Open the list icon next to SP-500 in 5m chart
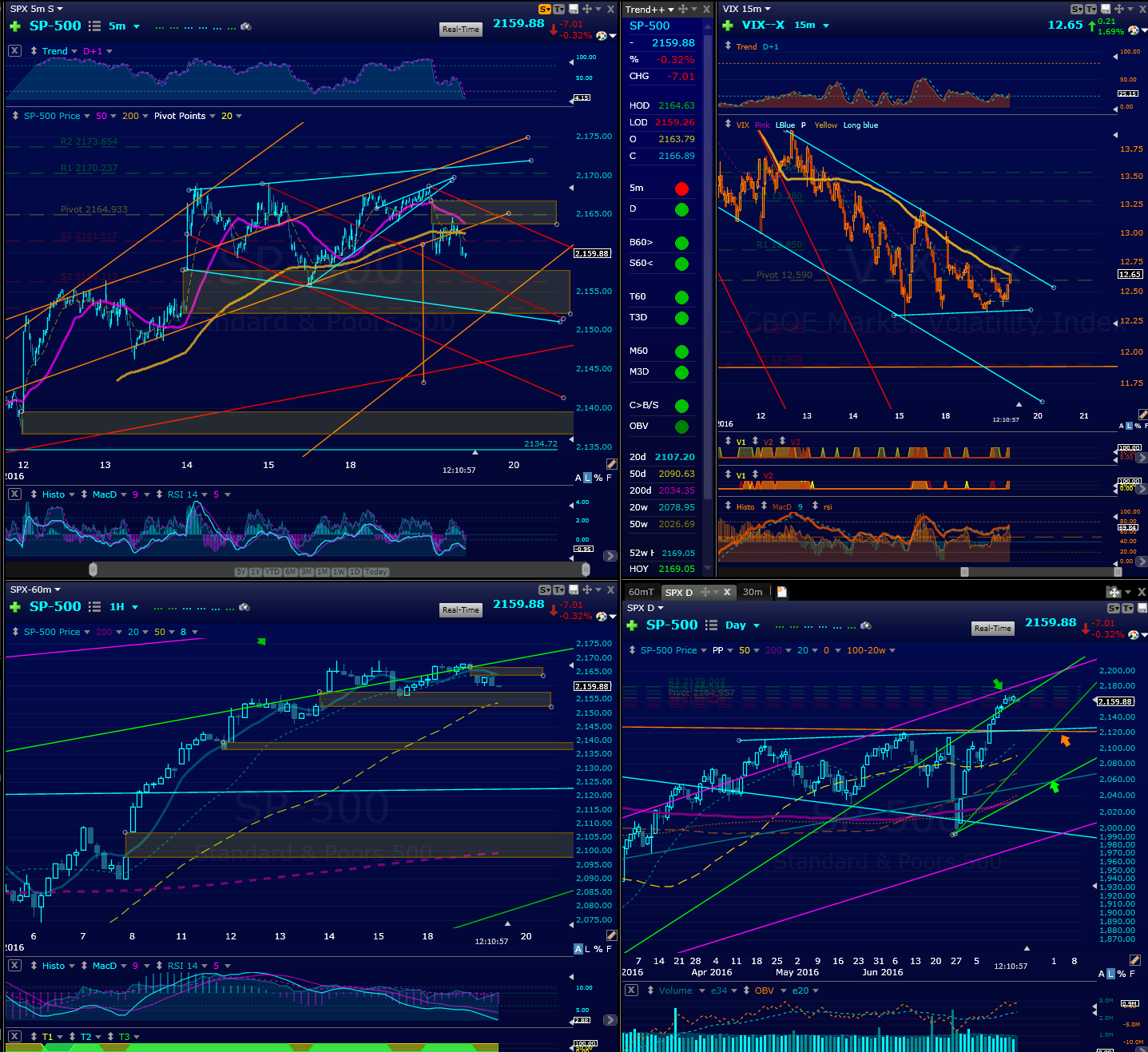This screenshot has width=1148, height=1052. pyautogui.click(x=94, y=26)
